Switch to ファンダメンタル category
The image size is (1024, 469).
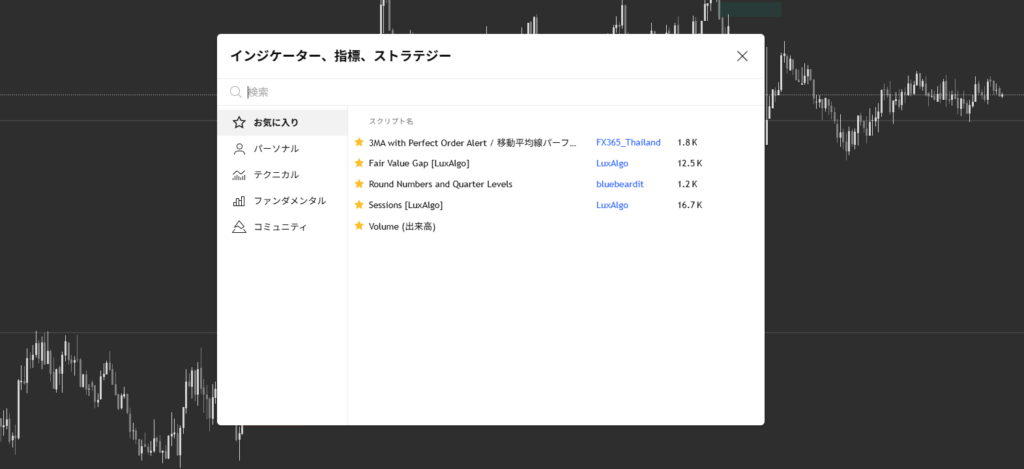click(x=288, y=200)
